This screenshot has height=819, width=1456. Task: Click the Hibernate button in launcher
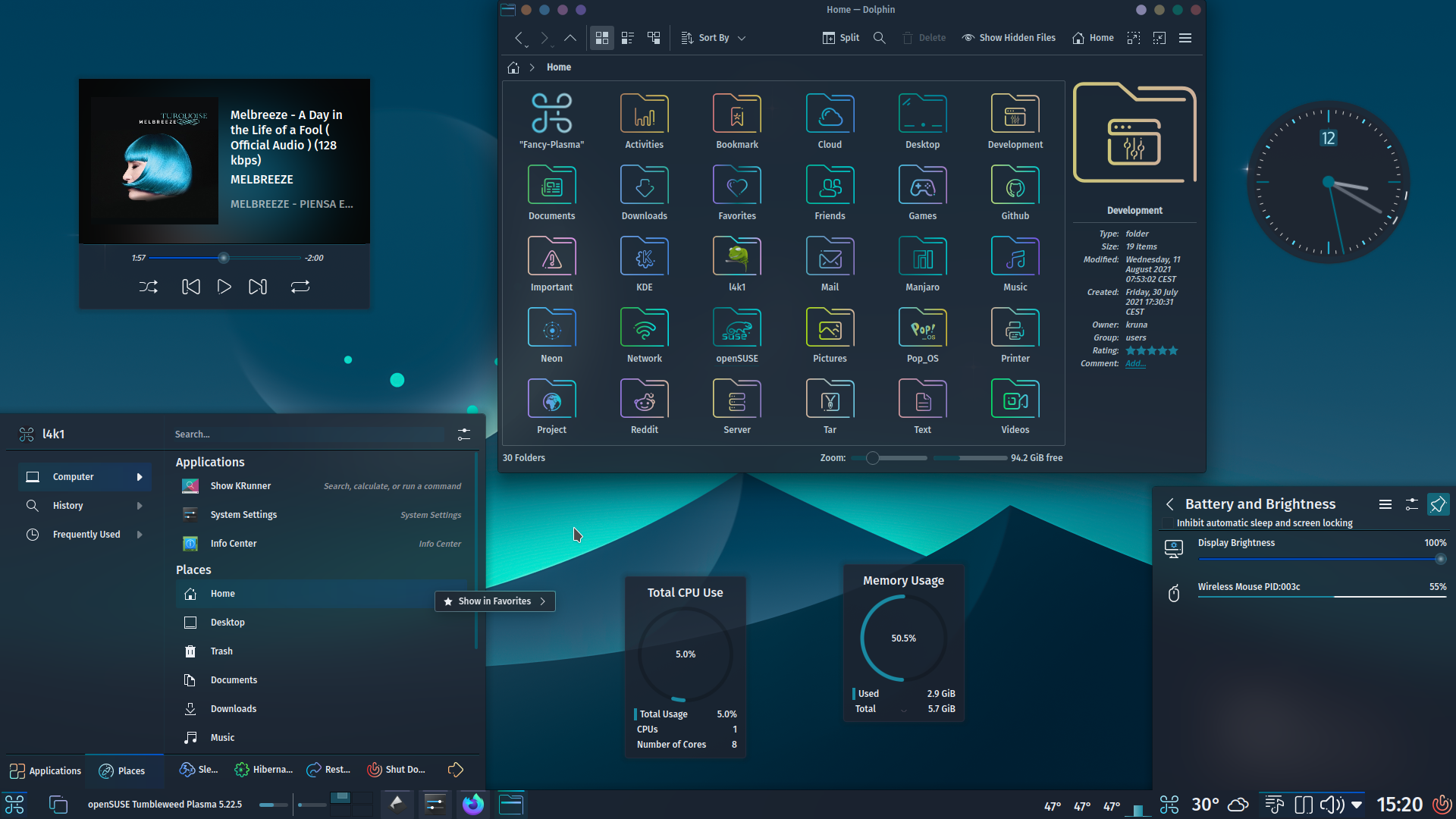[264, 770]
